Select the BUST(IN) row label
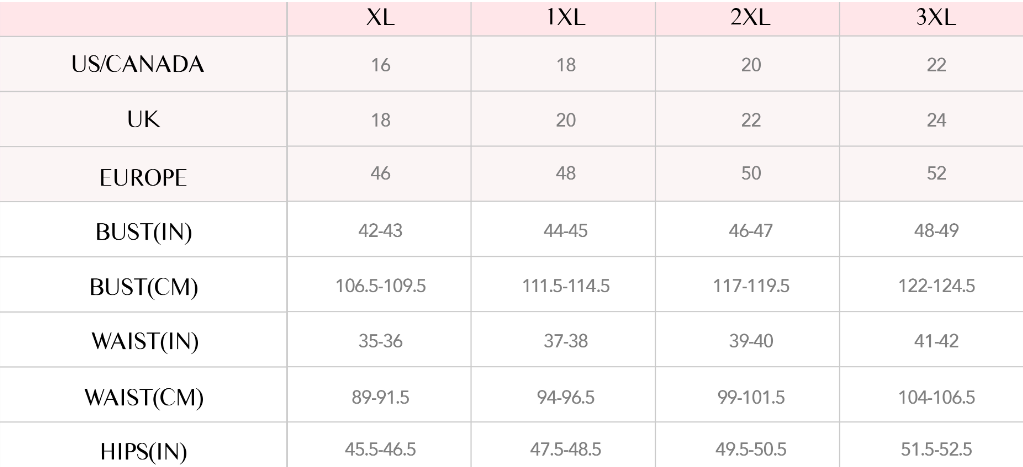The height and width of the screenshot is (467, 1023). pos(144,232)
